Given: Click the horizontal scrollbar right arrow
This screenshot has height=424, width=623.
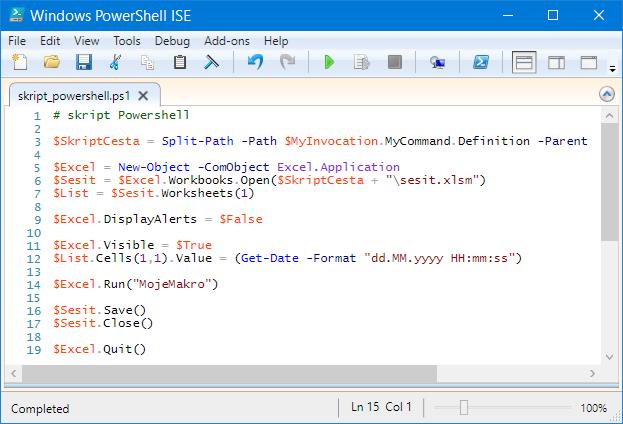Looking at the screenshot, I should click(592, 374).
